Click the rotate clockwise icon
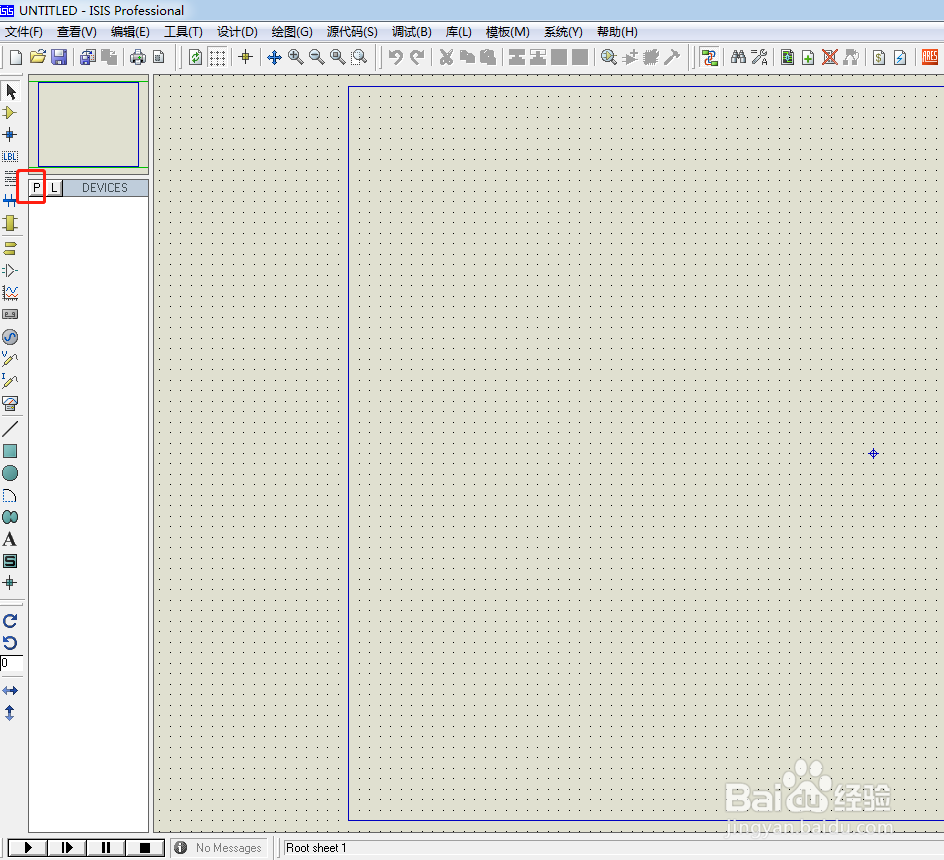 tap(10, 621)
